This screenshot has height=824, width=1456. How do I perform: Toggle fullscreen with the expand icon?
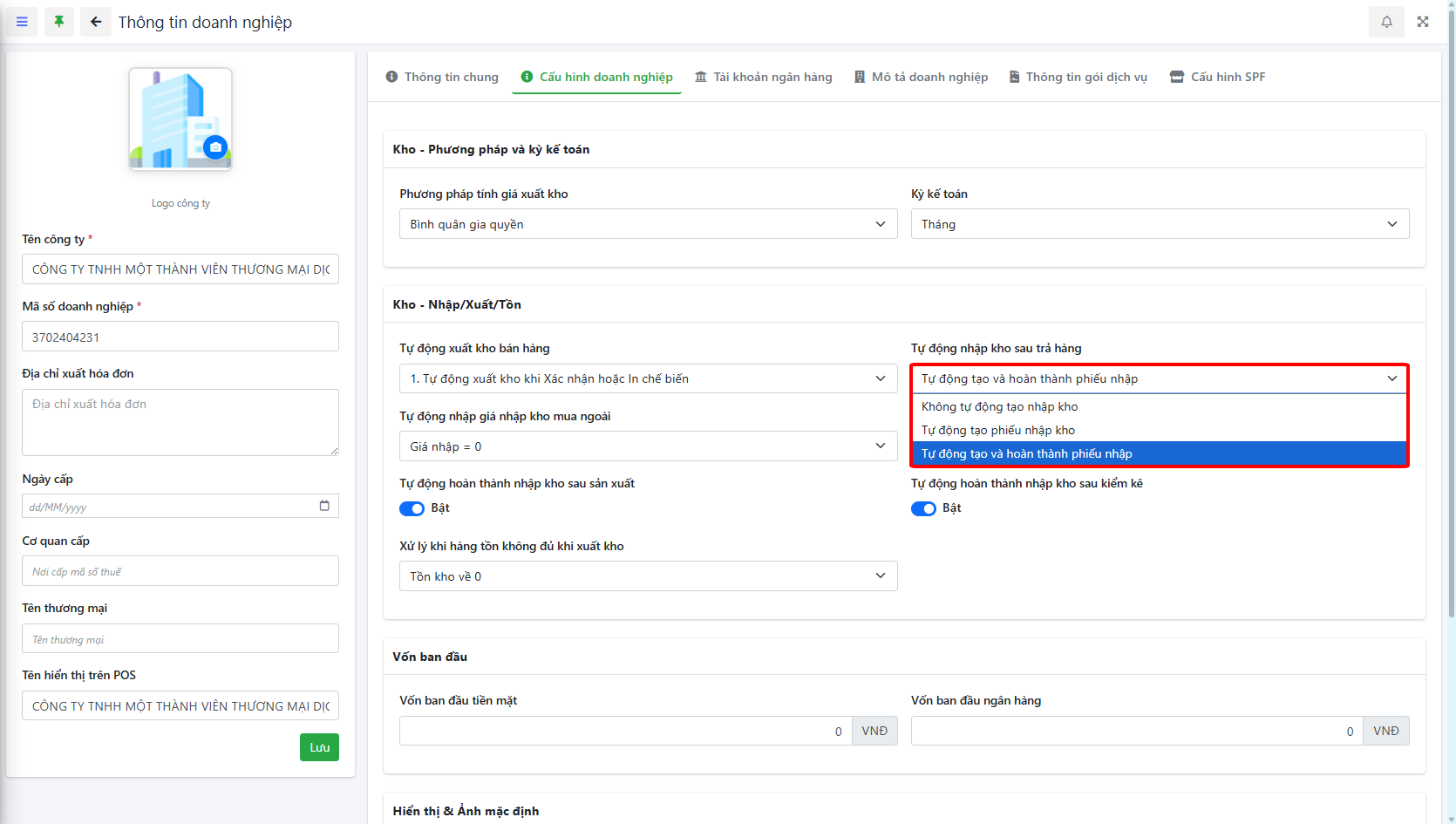(1423, 22)
